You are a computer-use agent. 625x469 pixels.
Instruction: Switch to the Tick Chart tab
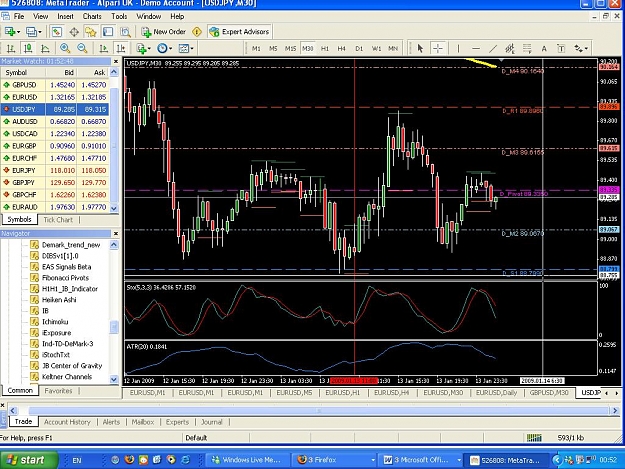click(x=58, y=220)
